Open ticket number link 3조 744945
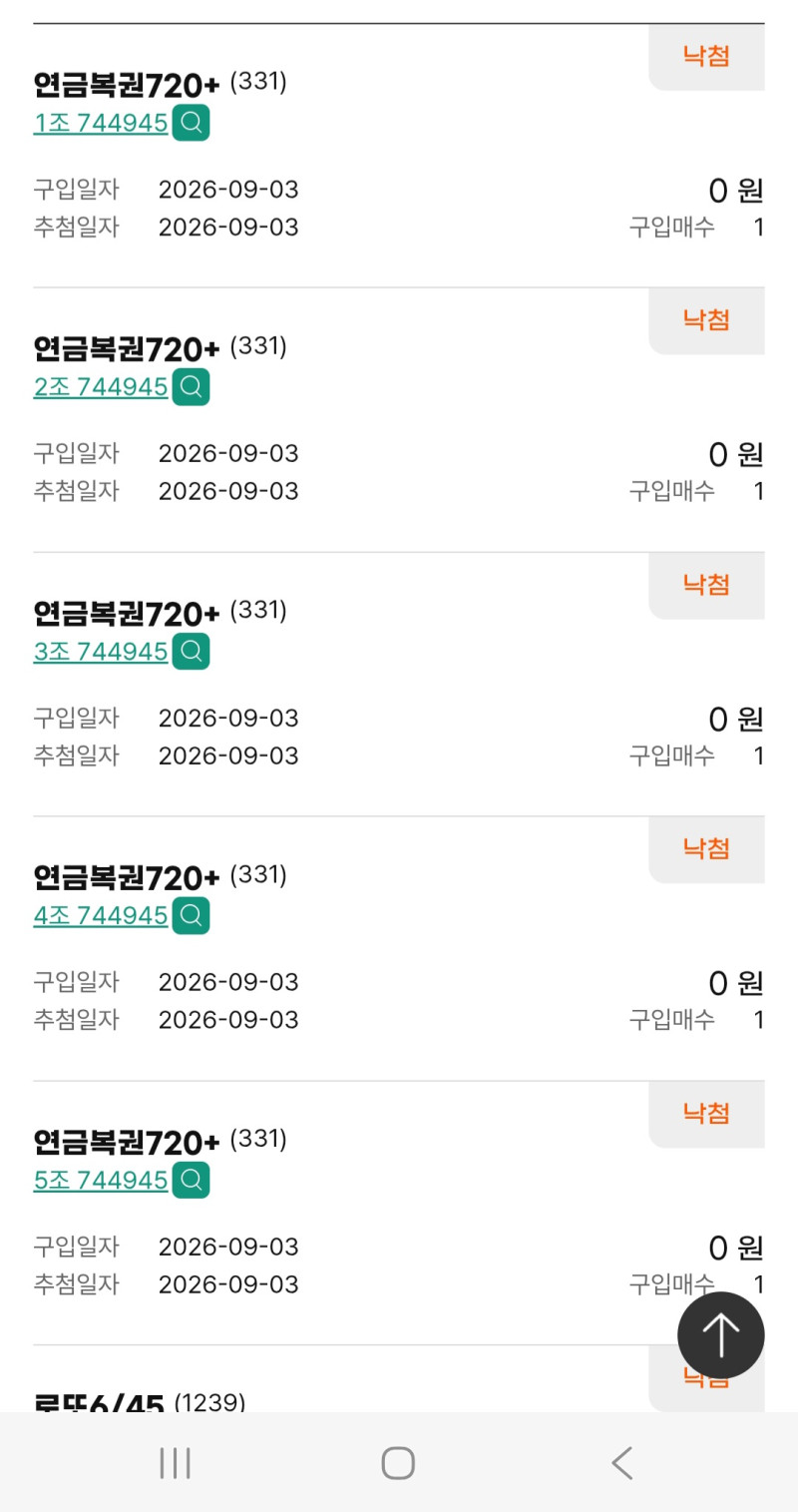This screenshot has width=798, height=1512. point(101,652)
